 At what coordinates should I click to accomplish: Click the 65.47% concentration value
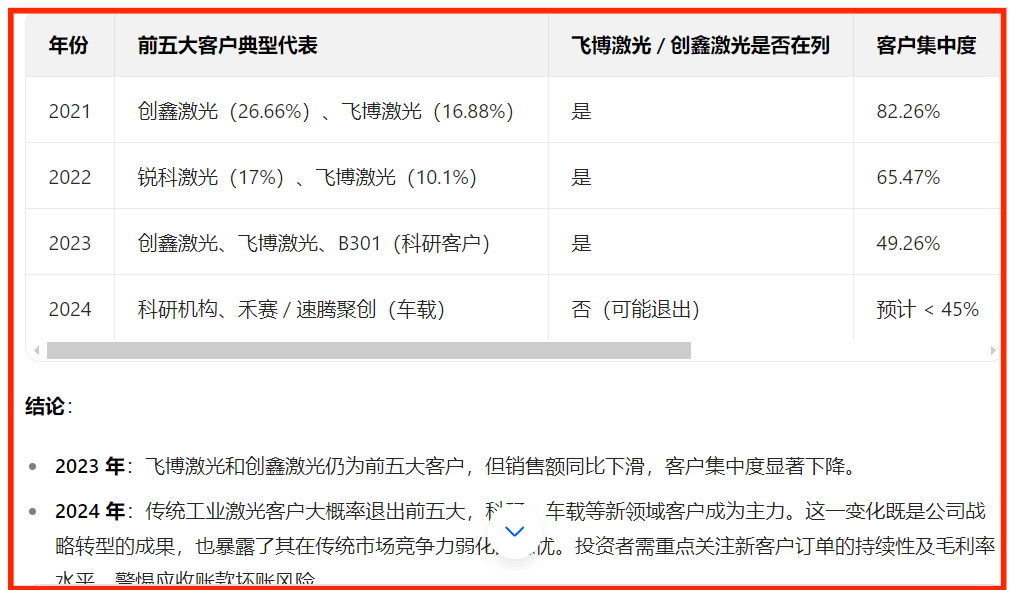[908, 177]
